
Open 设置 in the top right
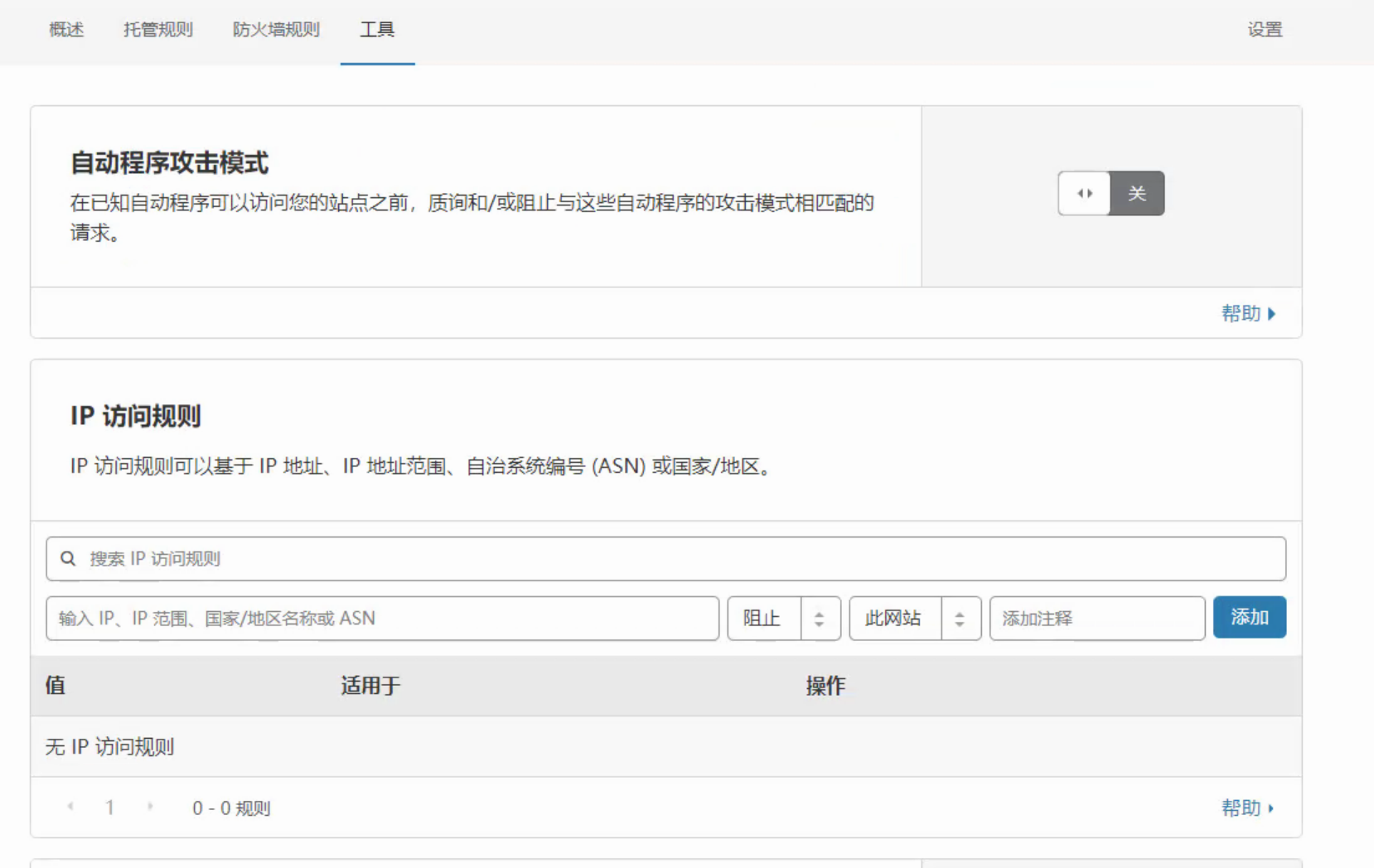1265,30
